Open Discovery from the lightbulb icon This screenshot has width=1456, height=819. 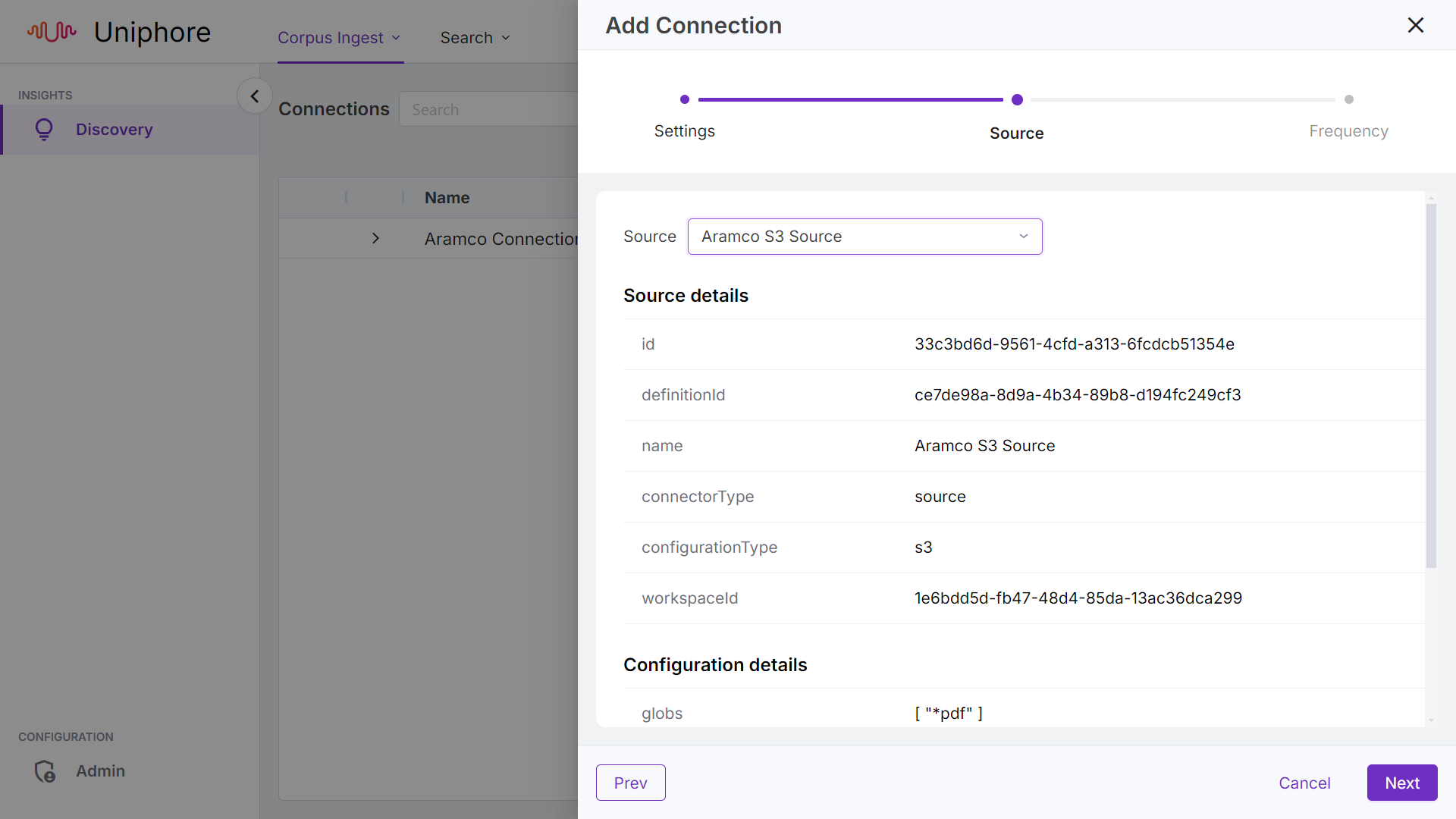coord(44,130)
